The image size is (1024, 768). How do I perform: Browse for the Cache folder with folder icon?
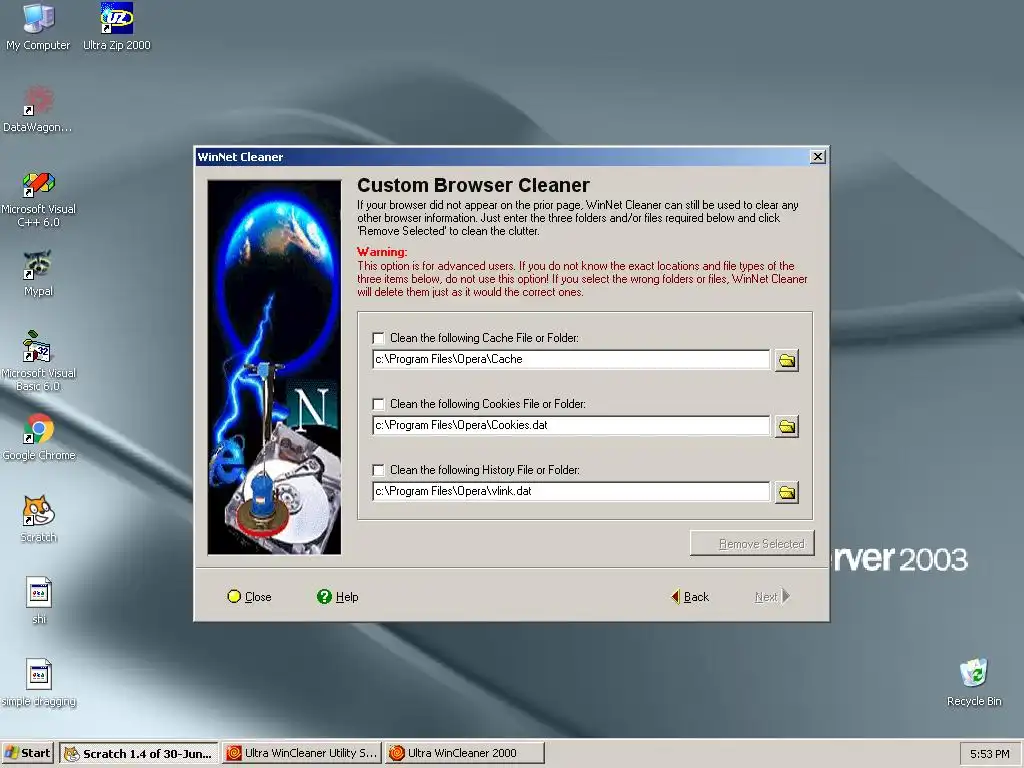pos(787,360)
